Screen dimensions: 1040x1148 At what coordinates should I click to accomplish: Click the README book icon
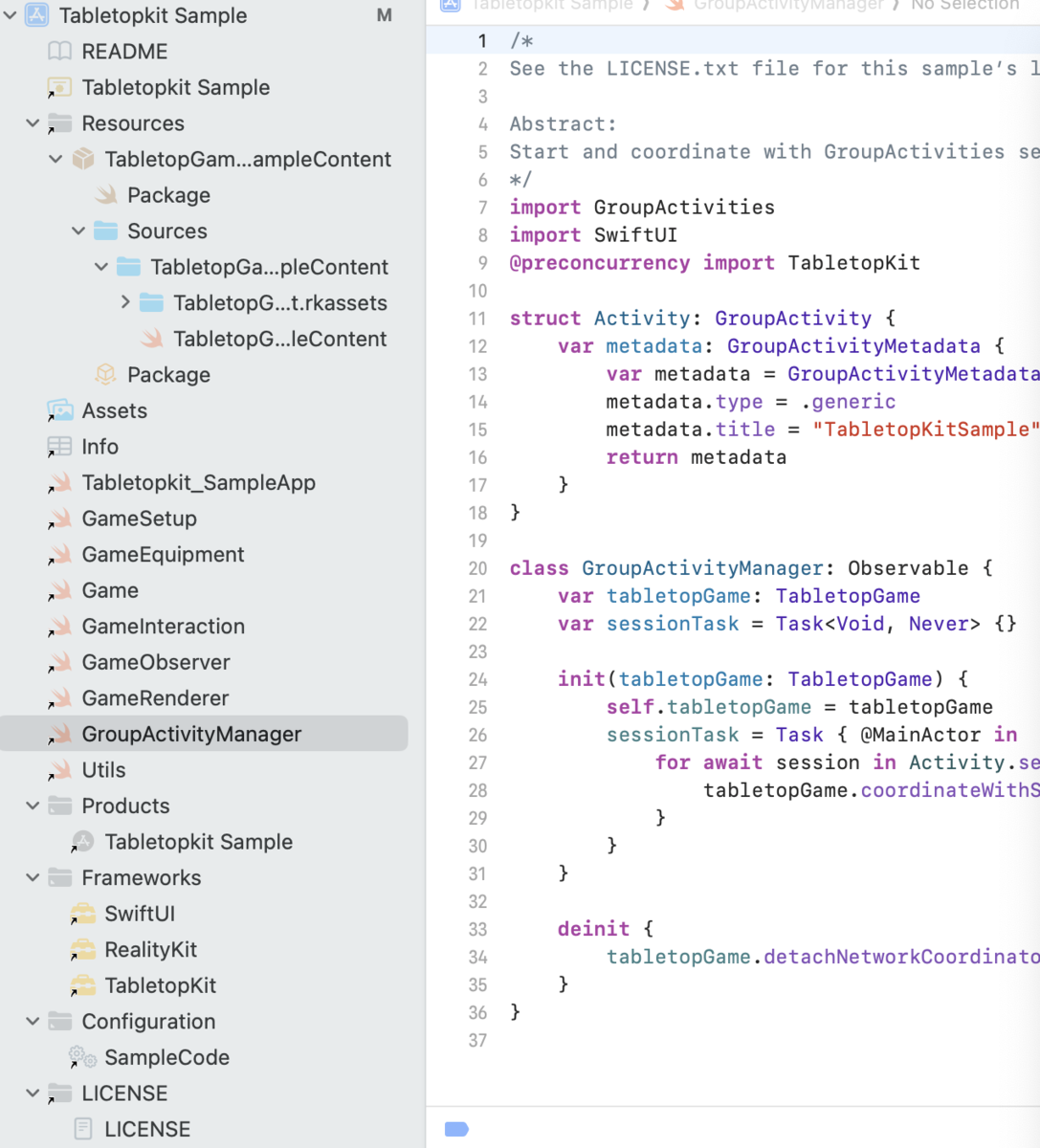click(60, 52)
